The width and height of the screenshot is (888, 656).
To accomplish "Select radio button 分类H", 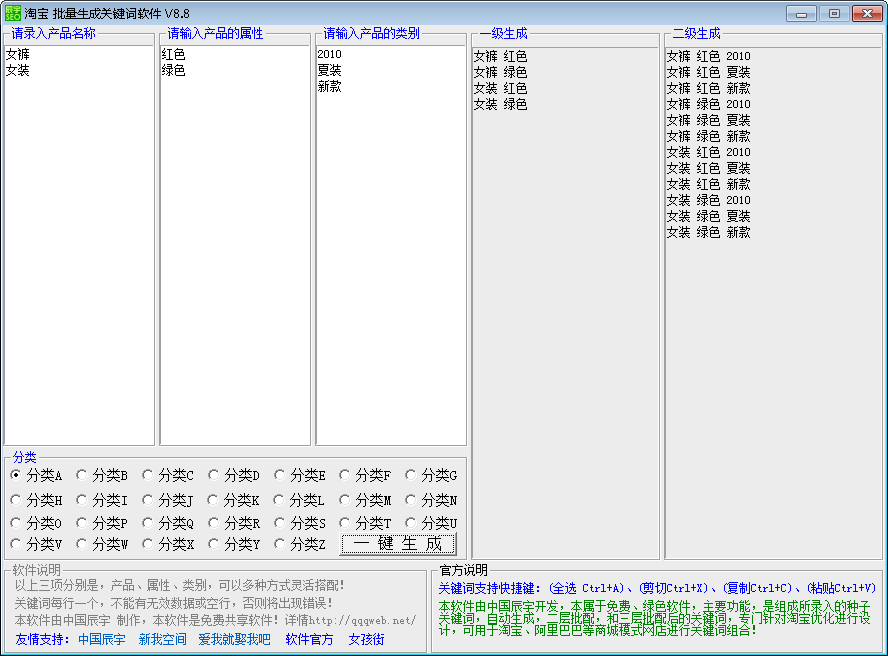I will 36,500.
